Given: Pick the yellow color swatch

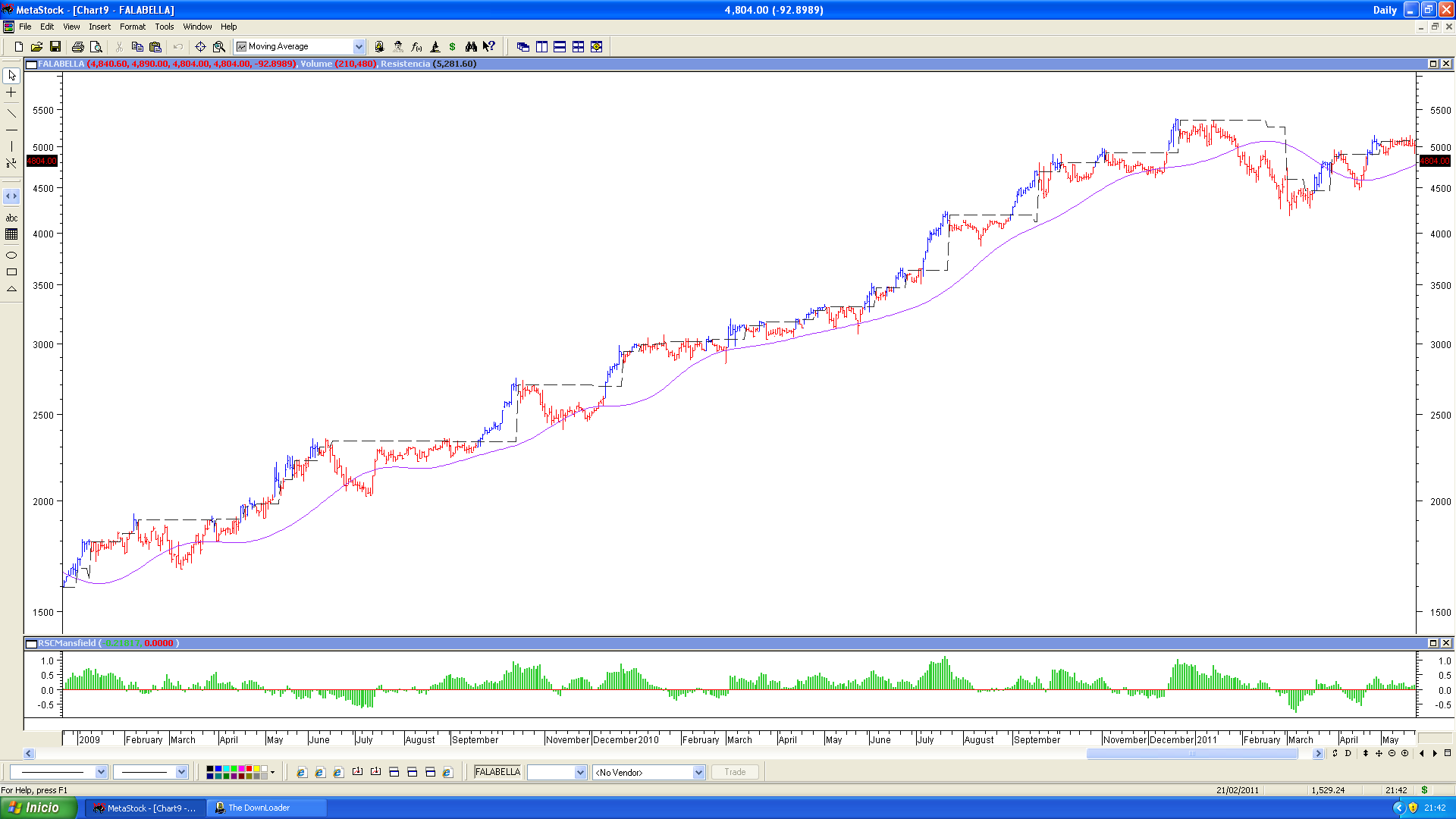Looking at the screenshot, I should [x=256, y=769].
